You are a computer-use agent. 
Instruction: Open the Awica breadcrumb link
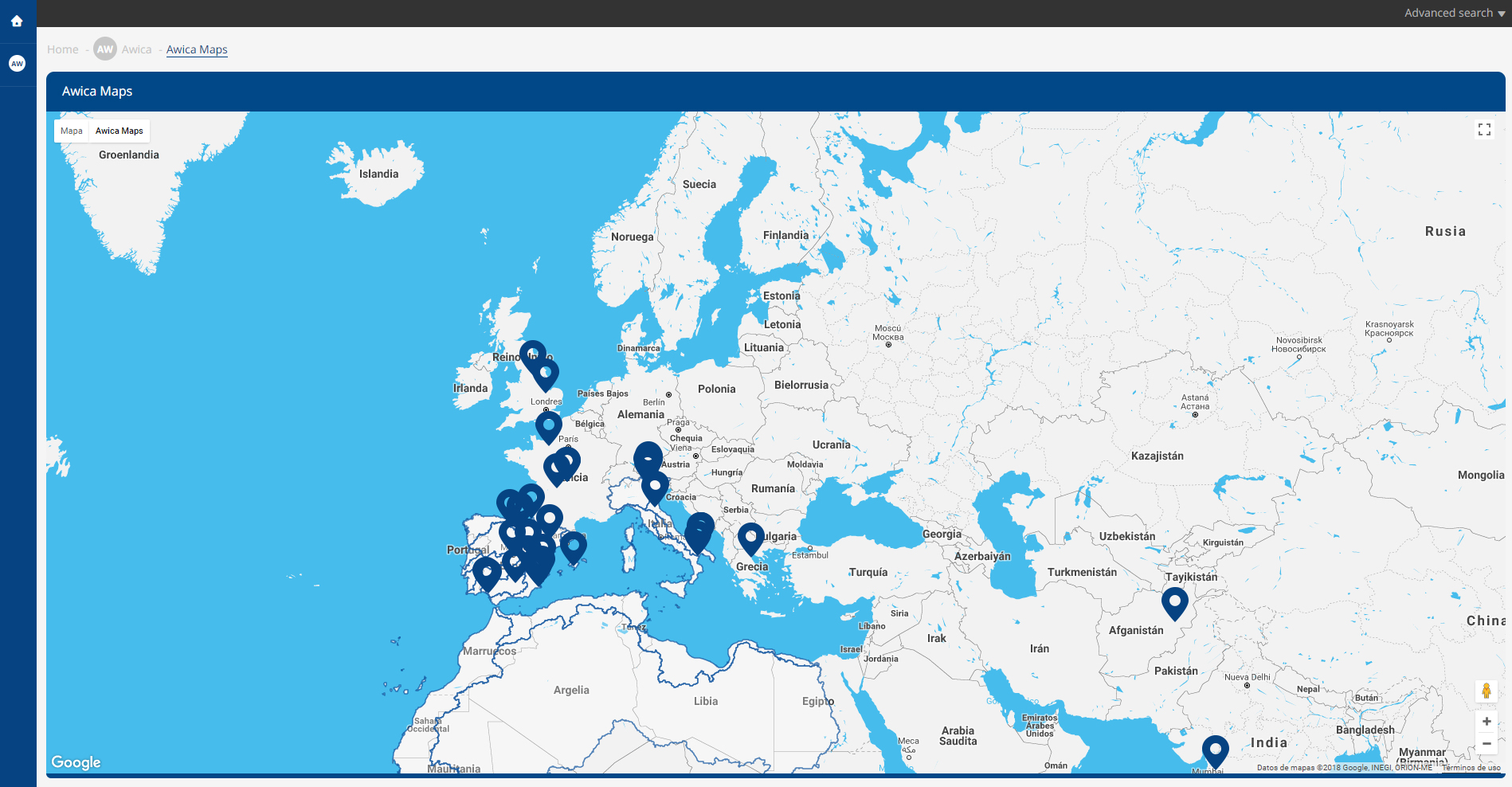pyautogui.click(x=136, y=49)
